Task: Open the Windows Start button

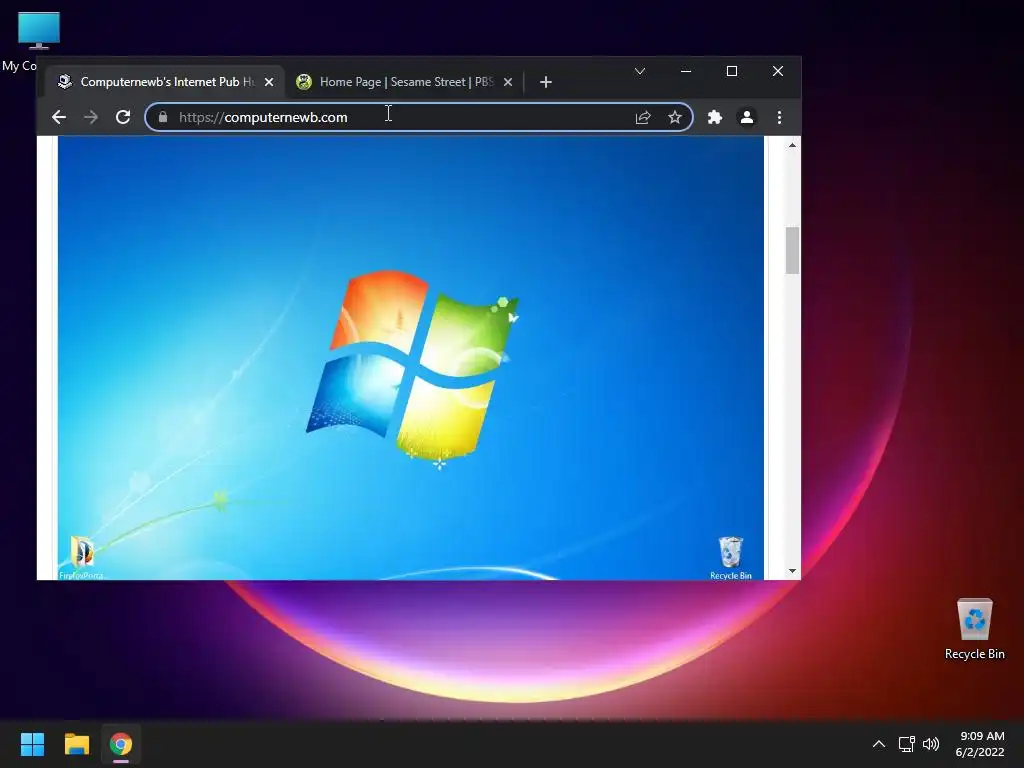Action: click(x=32, y=744)
